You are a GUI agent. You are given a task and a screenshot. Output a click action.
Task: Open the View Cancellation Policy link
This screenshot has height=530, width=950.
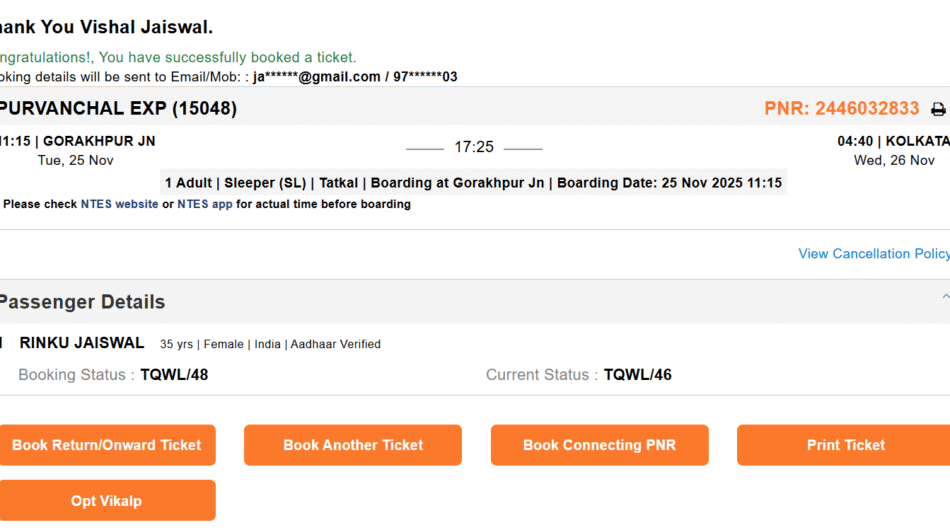[873, 254]
